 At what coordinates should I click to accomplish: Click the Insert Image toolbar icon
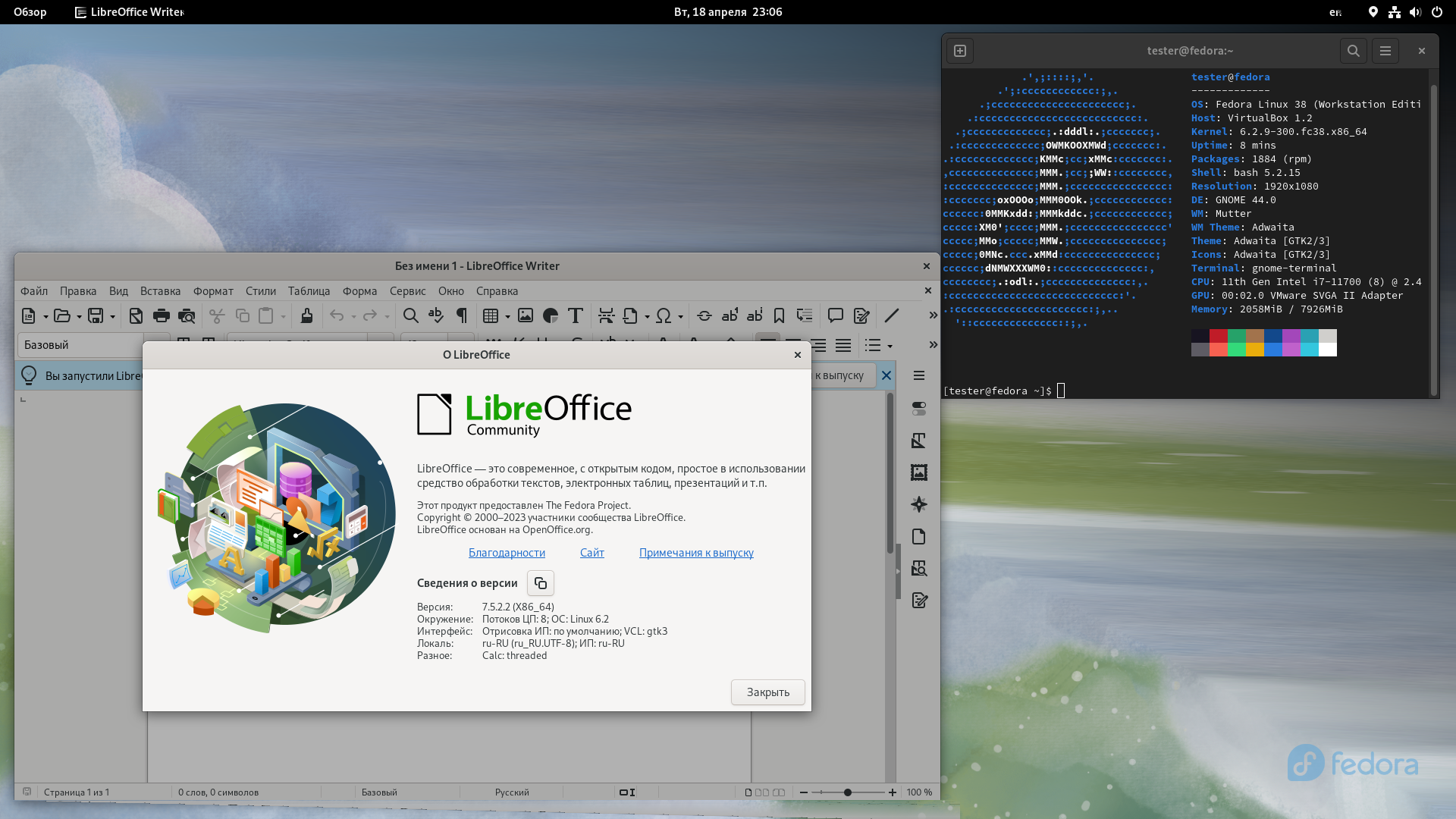coord(526,315)
